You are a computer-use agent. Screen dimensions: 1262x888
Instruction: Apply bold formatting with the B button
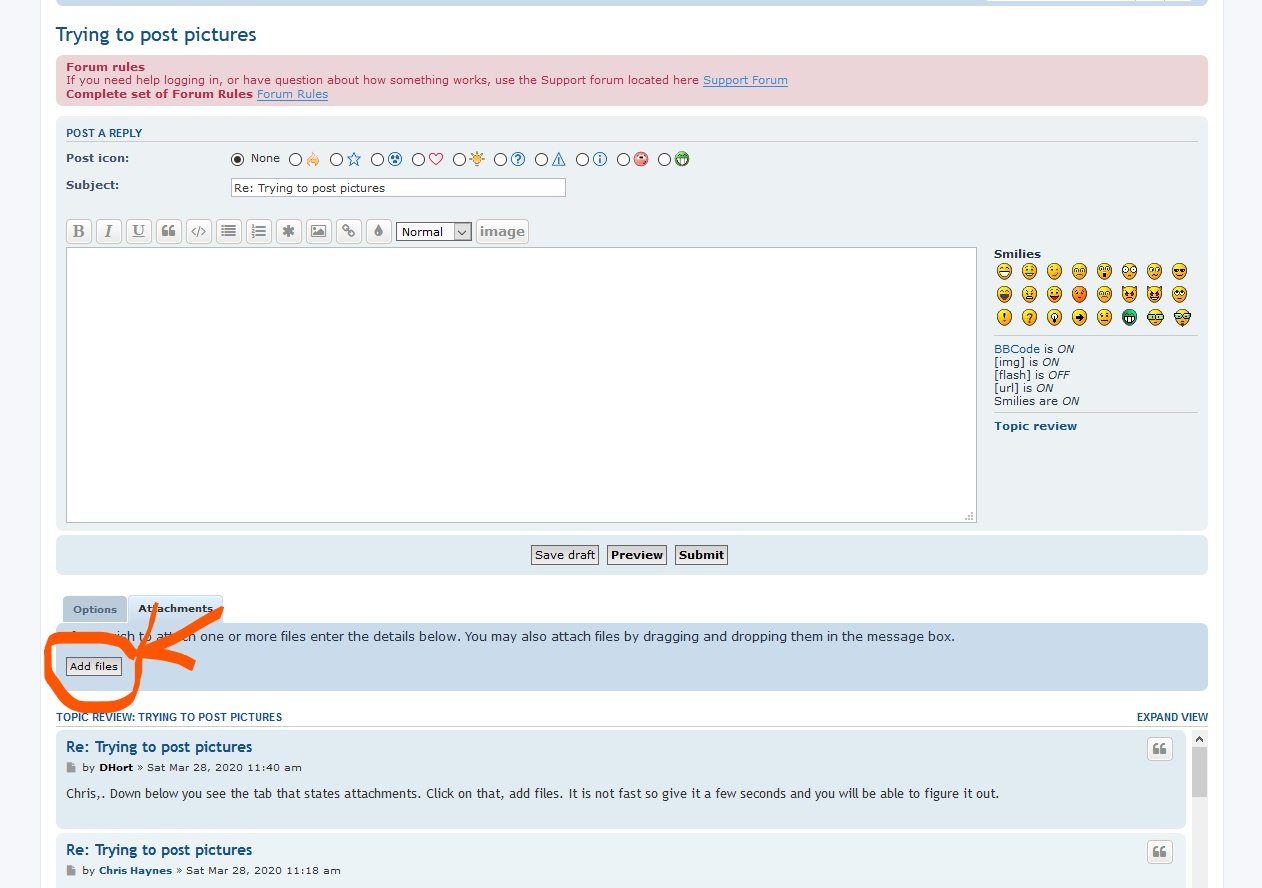79,232
